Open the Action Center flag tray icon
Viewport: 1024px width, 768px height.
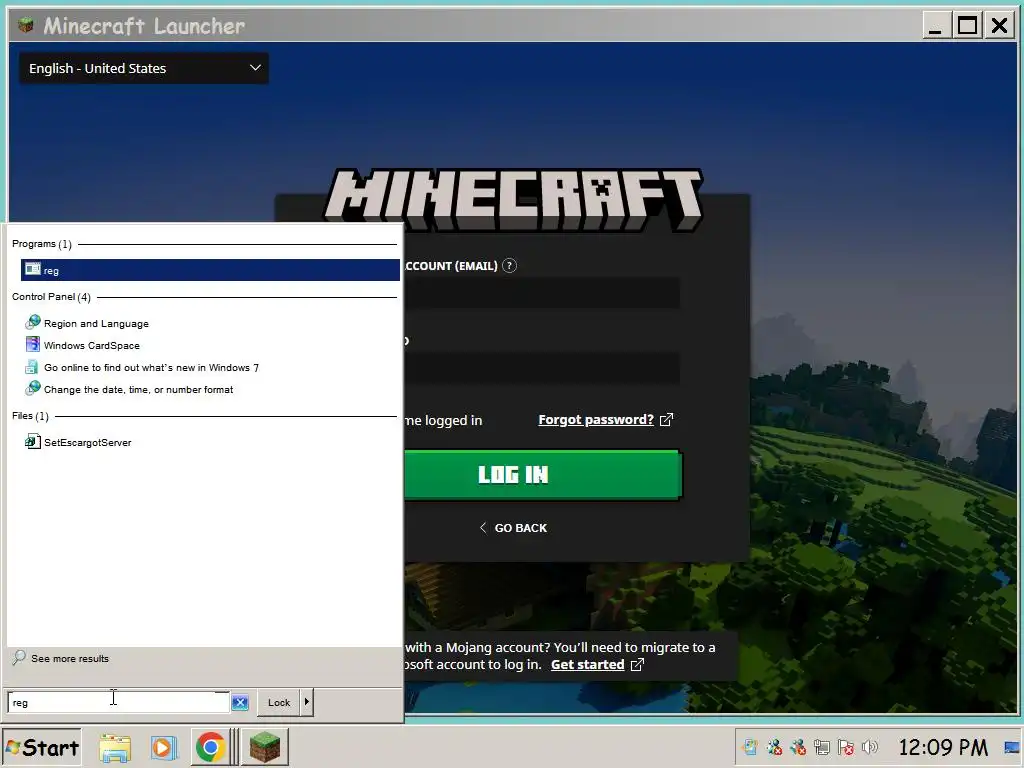point(846,747)
